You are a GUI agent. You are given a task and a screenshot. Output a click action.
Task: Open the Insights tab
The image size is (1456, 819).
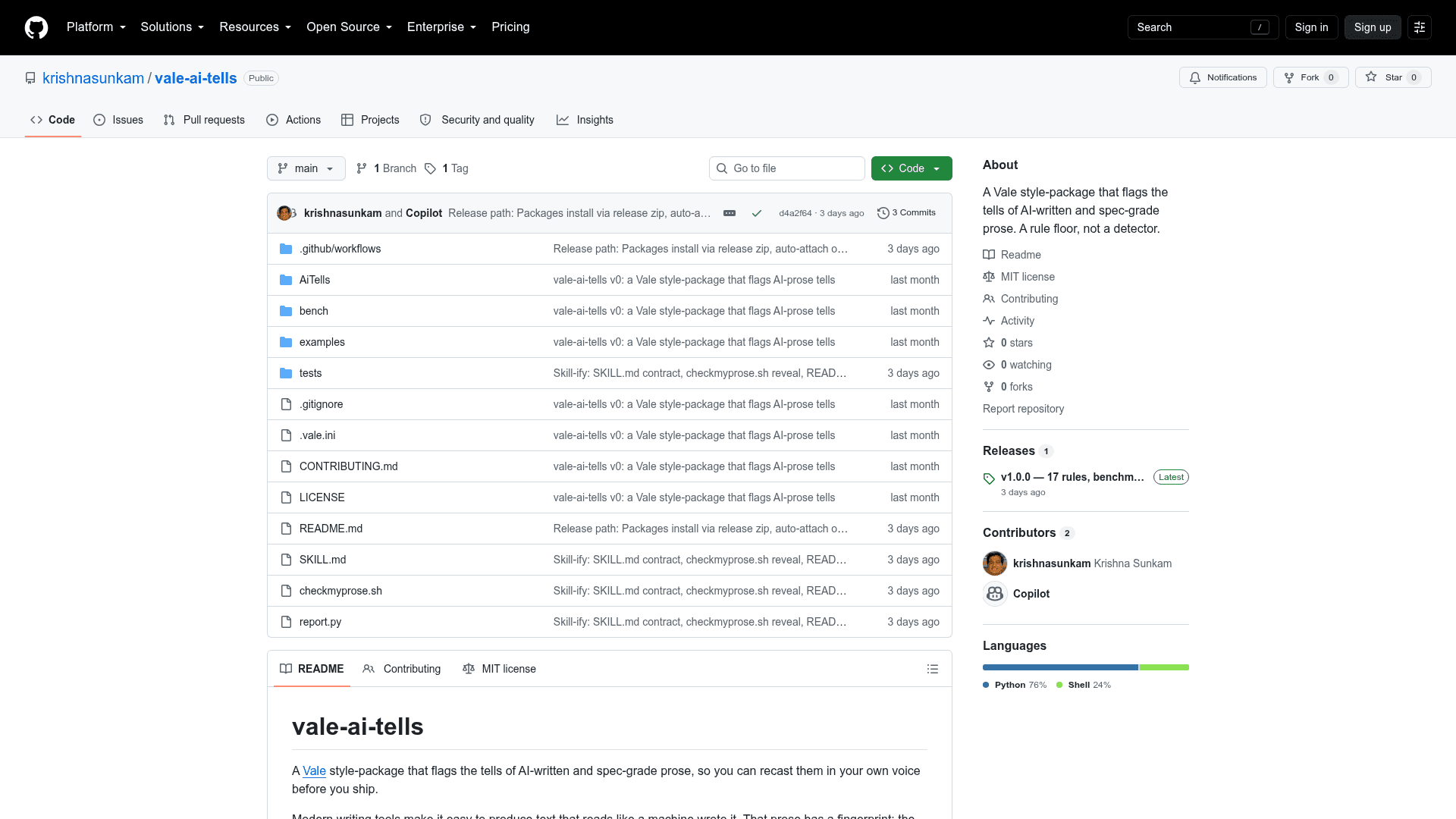click(585, 120)
